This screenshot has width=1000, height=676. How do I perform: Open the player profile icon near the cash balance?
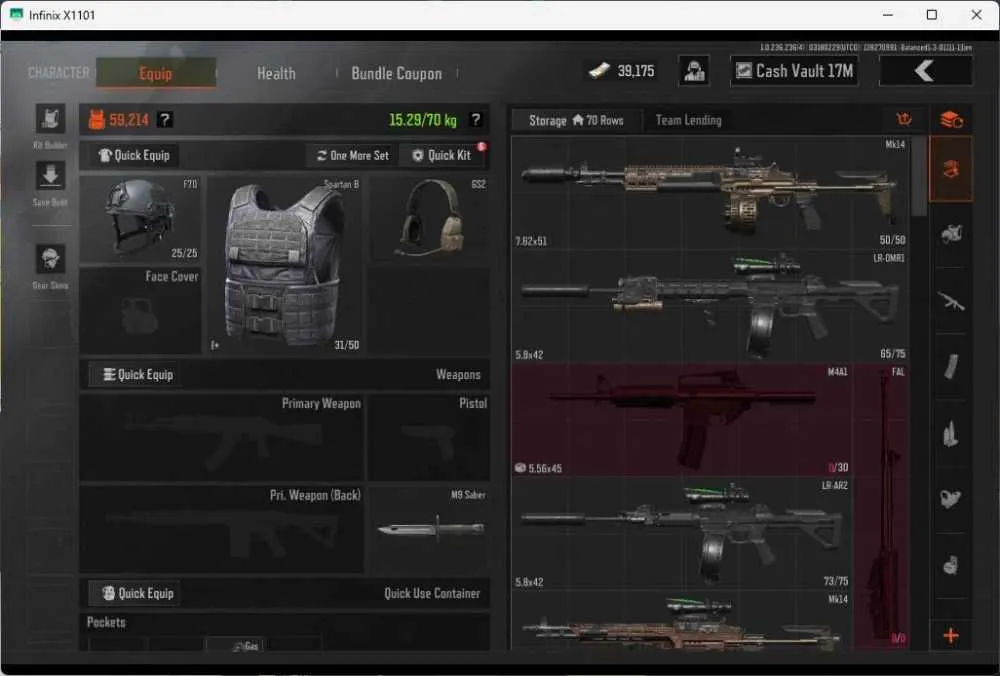[x=694, y=71]
